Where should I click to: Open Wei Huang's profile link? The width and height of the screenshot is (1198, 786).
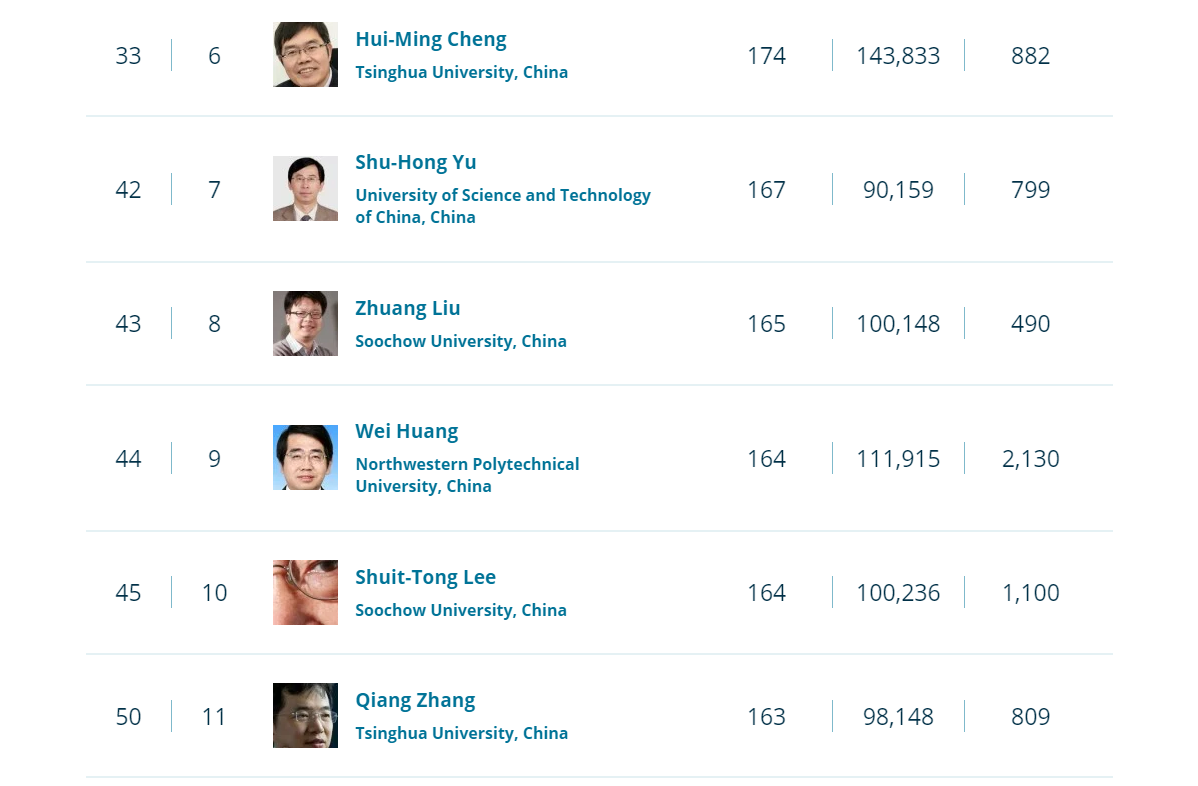pyautogui.click(x=406, y=432)
